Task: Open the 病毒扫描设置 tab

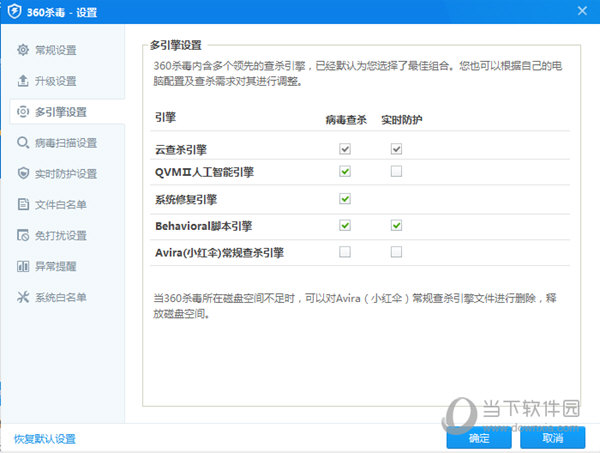Action: (x=67, y=143)
